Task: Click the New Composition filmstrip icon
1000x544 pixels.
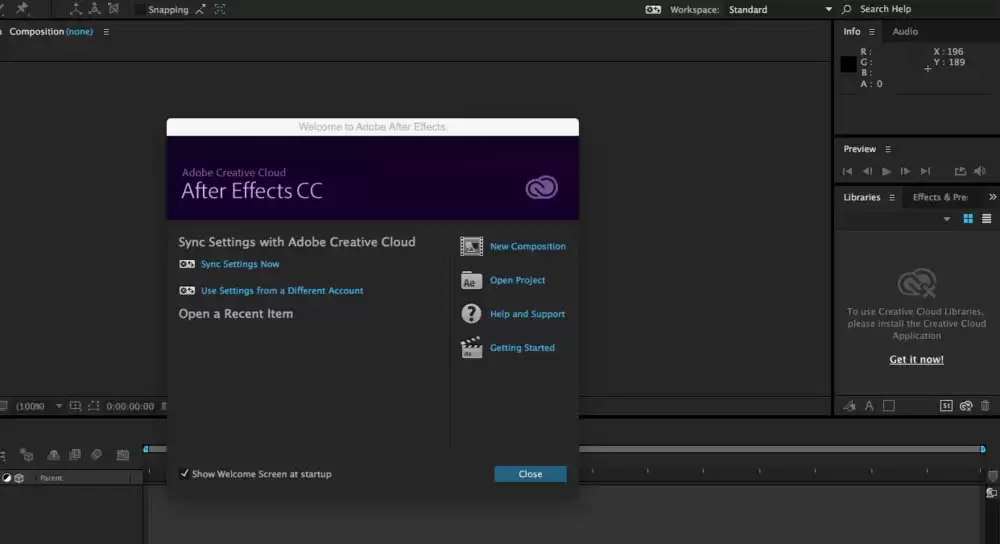Action: coord(471,246)
